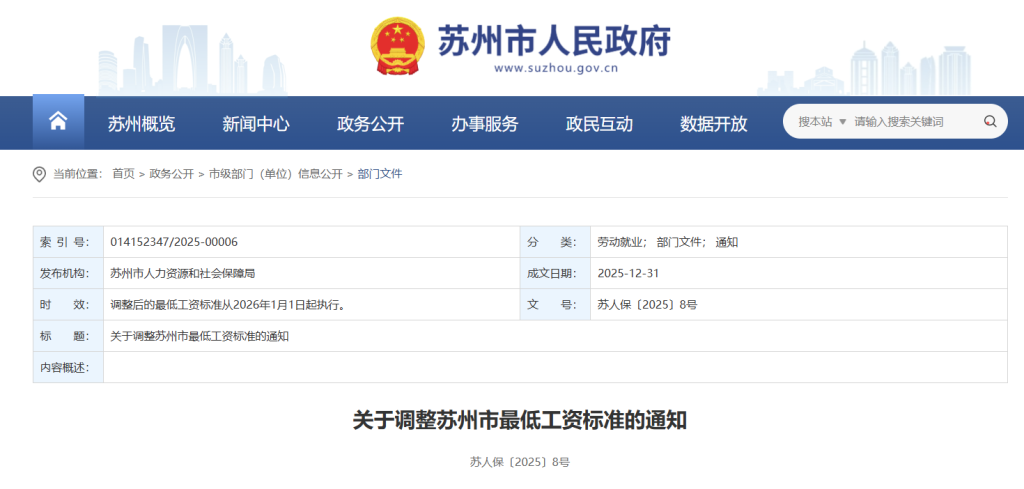The height and width of the screenshot is (489, 1024).
Task: Click the bold article heading 关于调整苏州市最低工资标准的通知
Action: point(520,420)
